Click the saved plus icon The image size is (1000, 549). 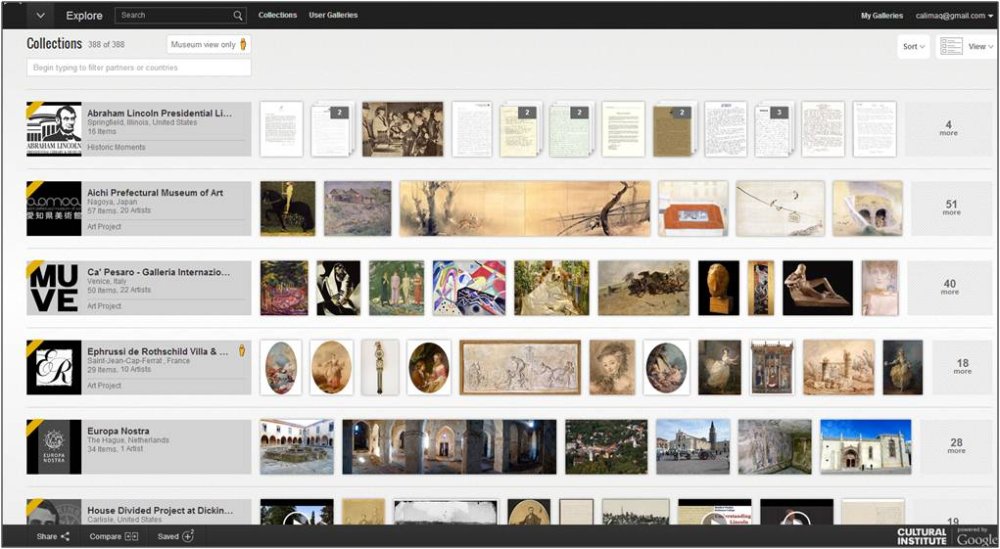point(188,536)
